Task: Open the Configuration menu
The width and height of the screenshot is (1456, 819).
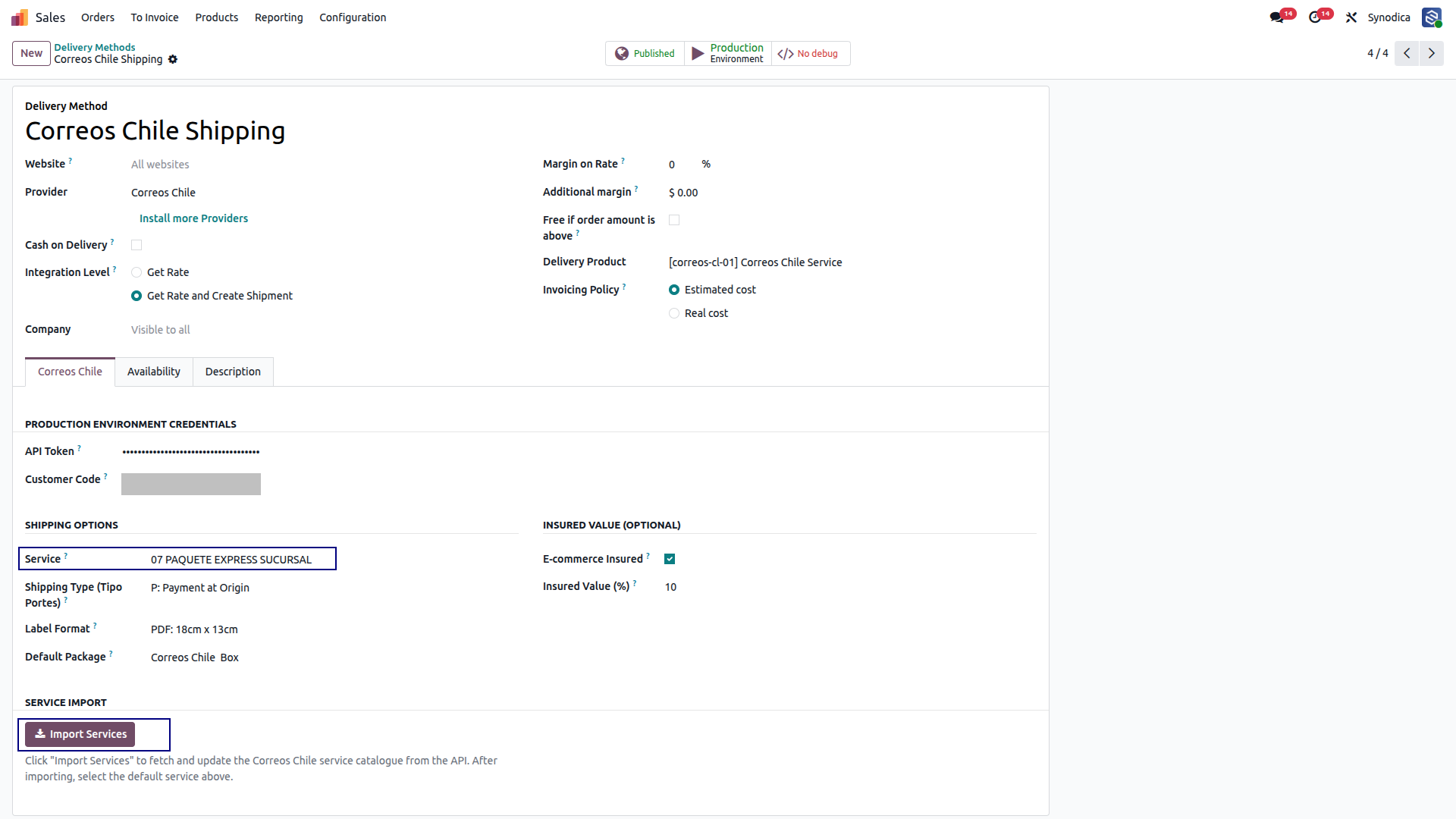Action: click(x=353, y=17)
